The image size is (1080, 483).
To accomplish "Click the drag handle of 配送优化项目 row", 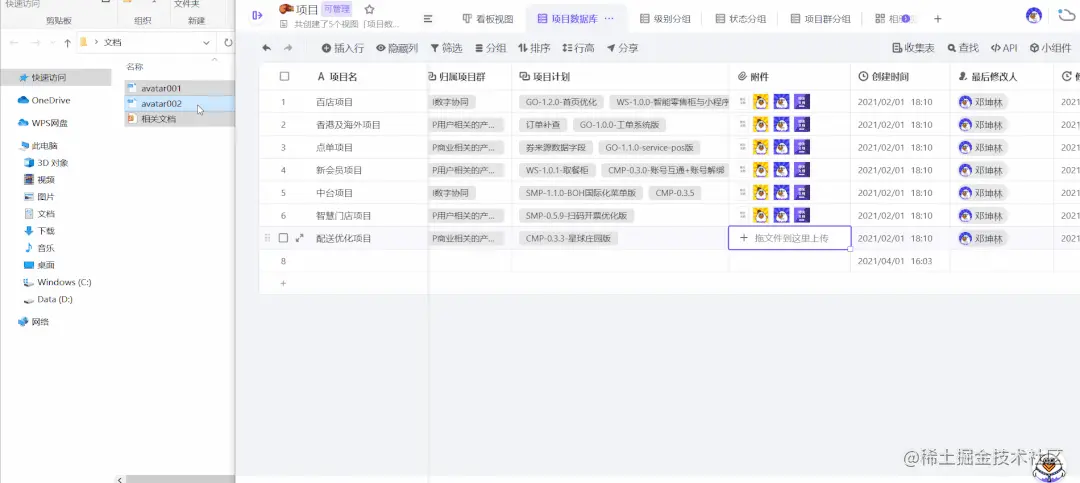I will (267, 238).
